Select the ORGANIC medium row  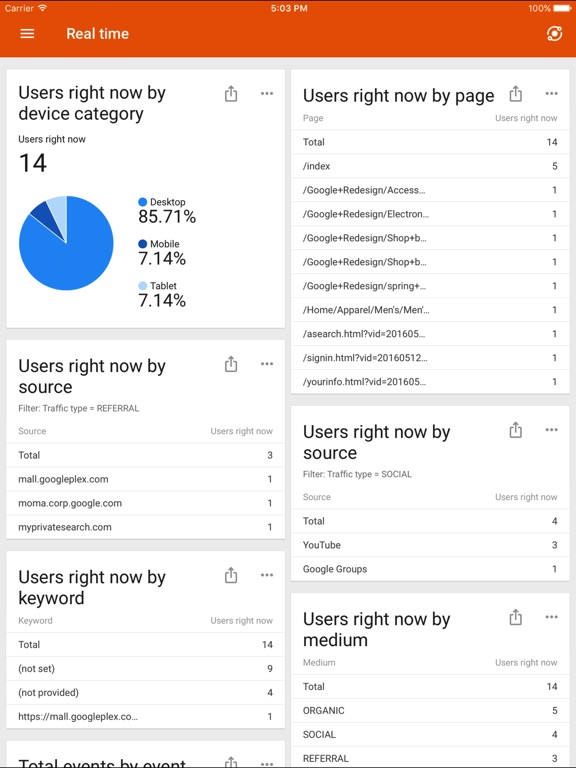click(430, 710)
